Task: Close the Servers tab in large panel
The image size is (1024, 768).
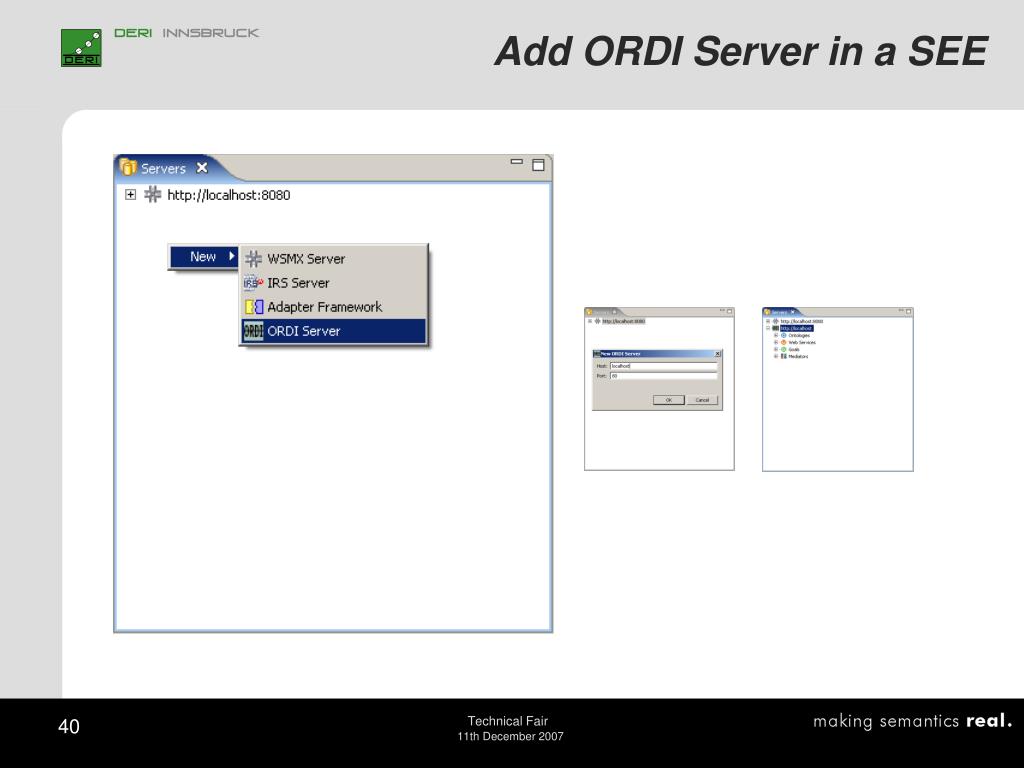Action: click(x=202, y=168)
